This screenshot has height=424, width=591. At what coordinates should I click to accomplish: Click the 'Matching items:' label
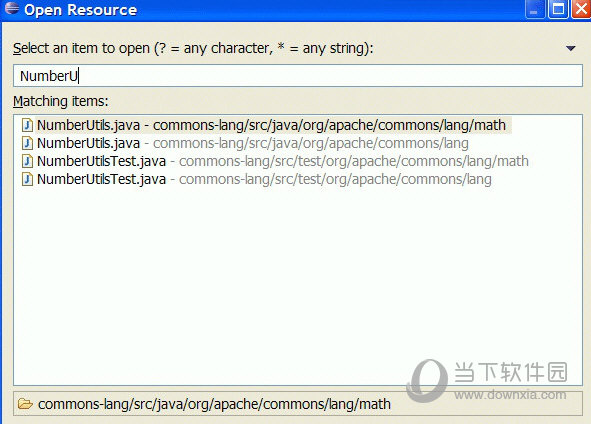pos(61,101)
